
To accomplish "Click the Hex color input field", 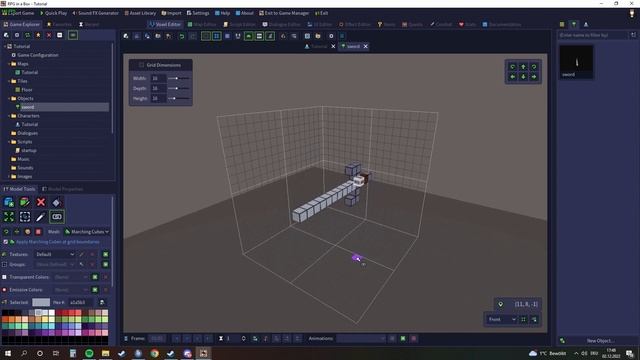I will pyautogui.click(x=80, y=302).
